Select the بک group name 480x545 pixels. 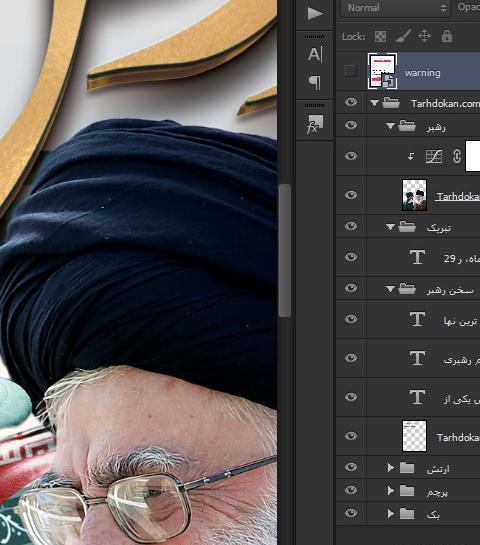433,515
